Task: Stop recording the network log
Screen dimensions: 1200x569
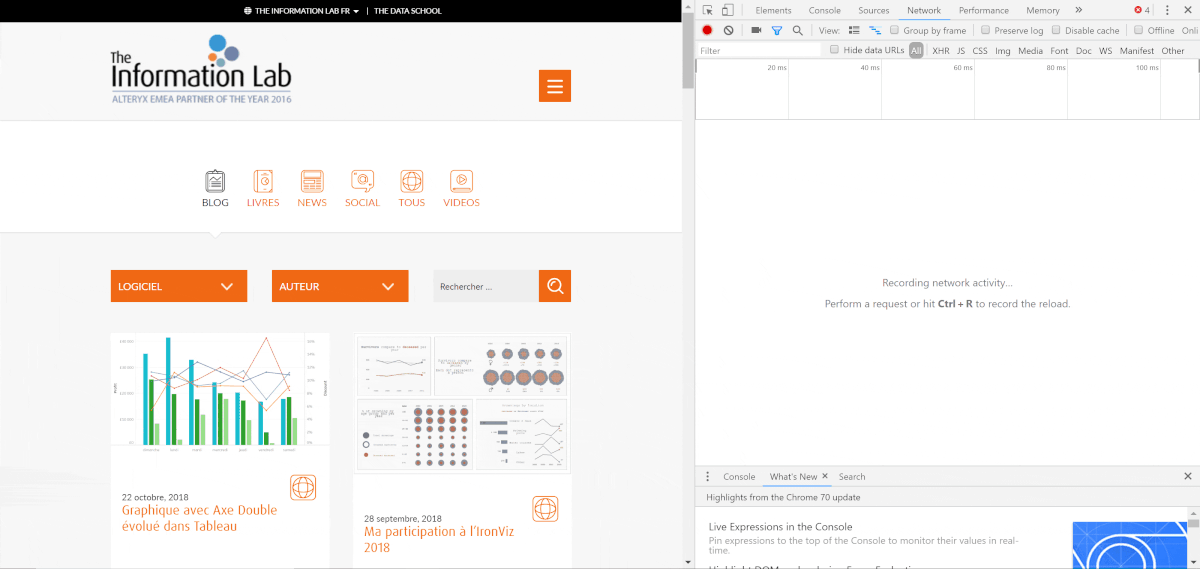Action: (707, 30)
